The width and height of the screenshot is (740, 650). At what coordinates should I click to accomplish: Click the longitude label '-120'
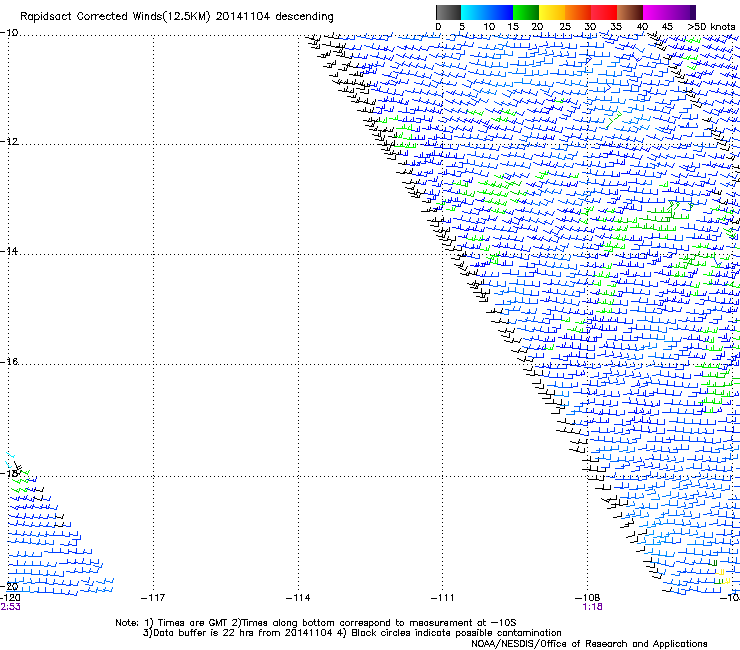[10, 598]
